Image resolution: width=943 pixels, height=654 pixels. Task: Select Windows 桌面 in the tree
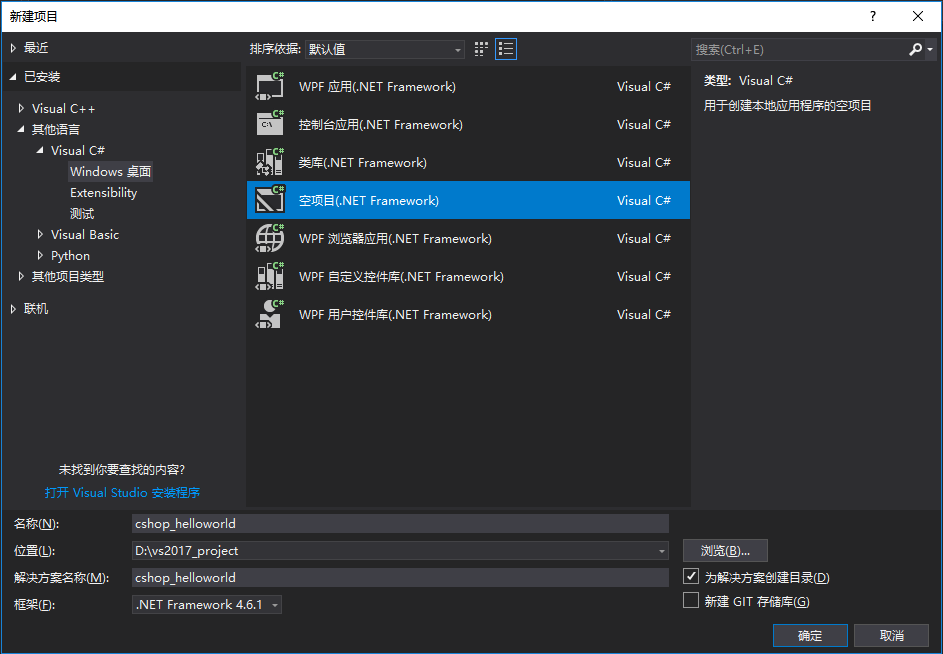click(x=110, y=171)
